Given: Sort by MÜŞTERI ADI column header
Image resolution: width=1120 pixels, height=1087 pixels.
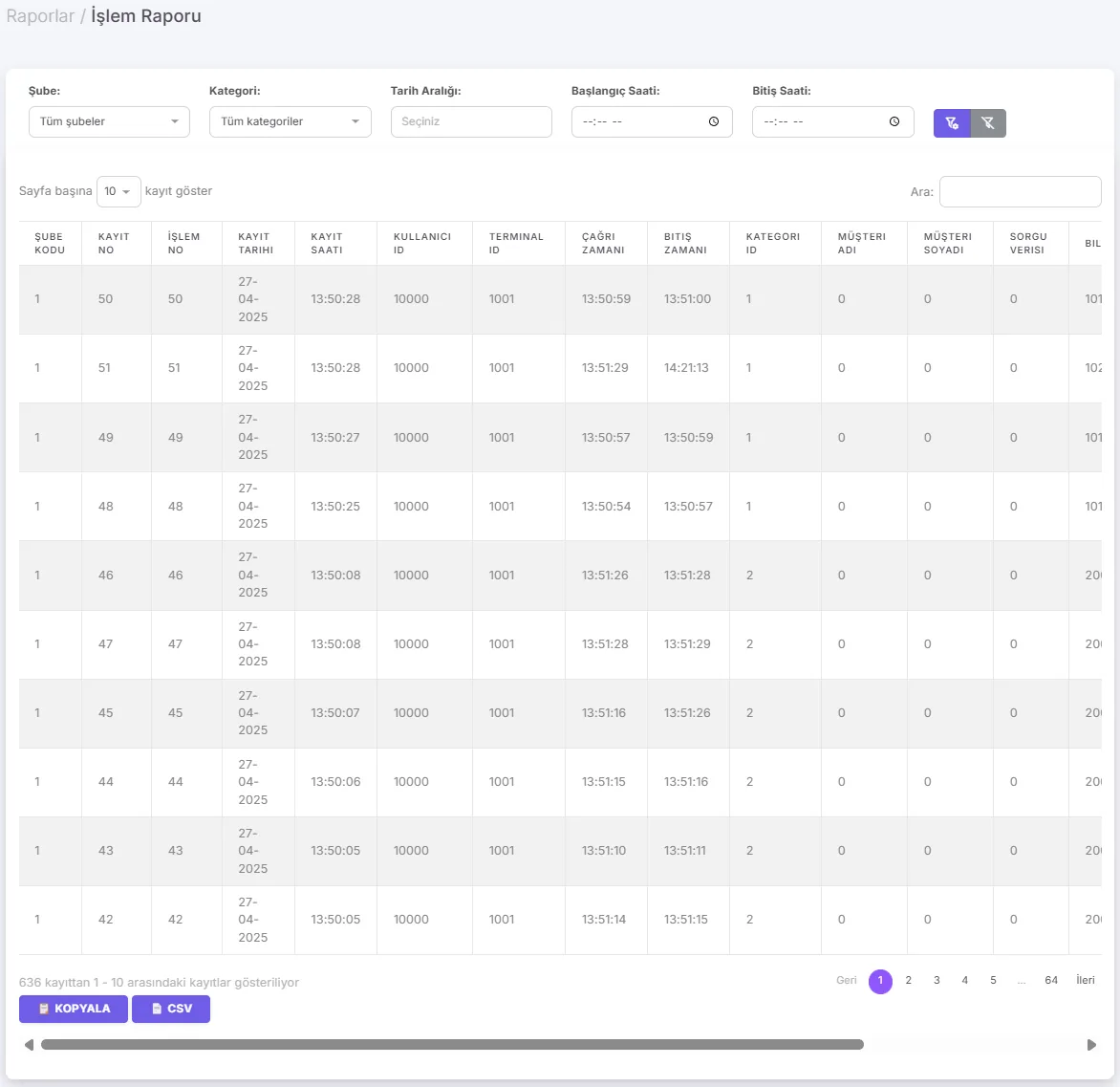Looking at the screenshot, I should (864, 243).
